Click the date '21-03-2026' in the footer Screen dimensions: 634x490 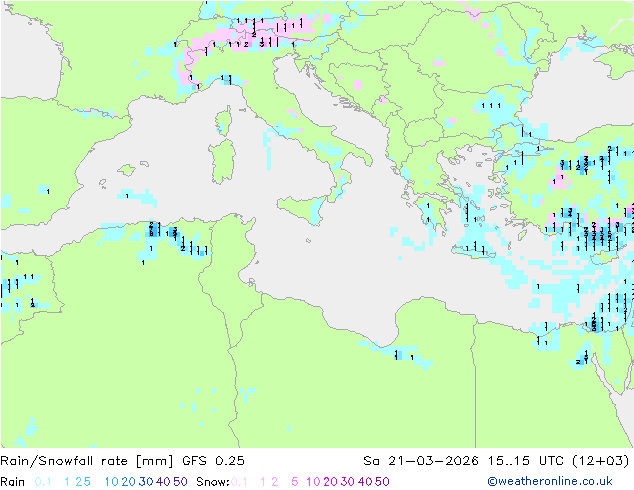pos(433,461)
